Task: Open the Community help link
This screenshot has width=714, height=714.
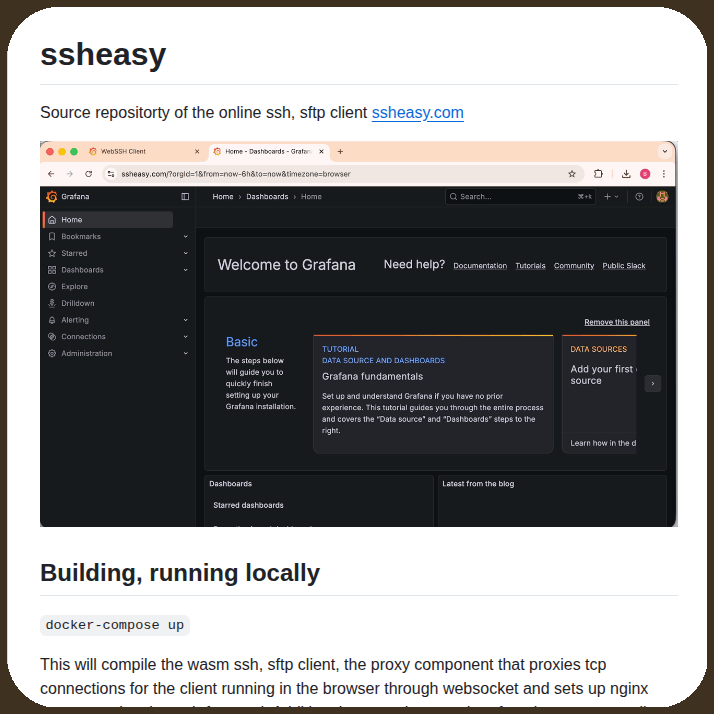Action: (x=574, y=265)
